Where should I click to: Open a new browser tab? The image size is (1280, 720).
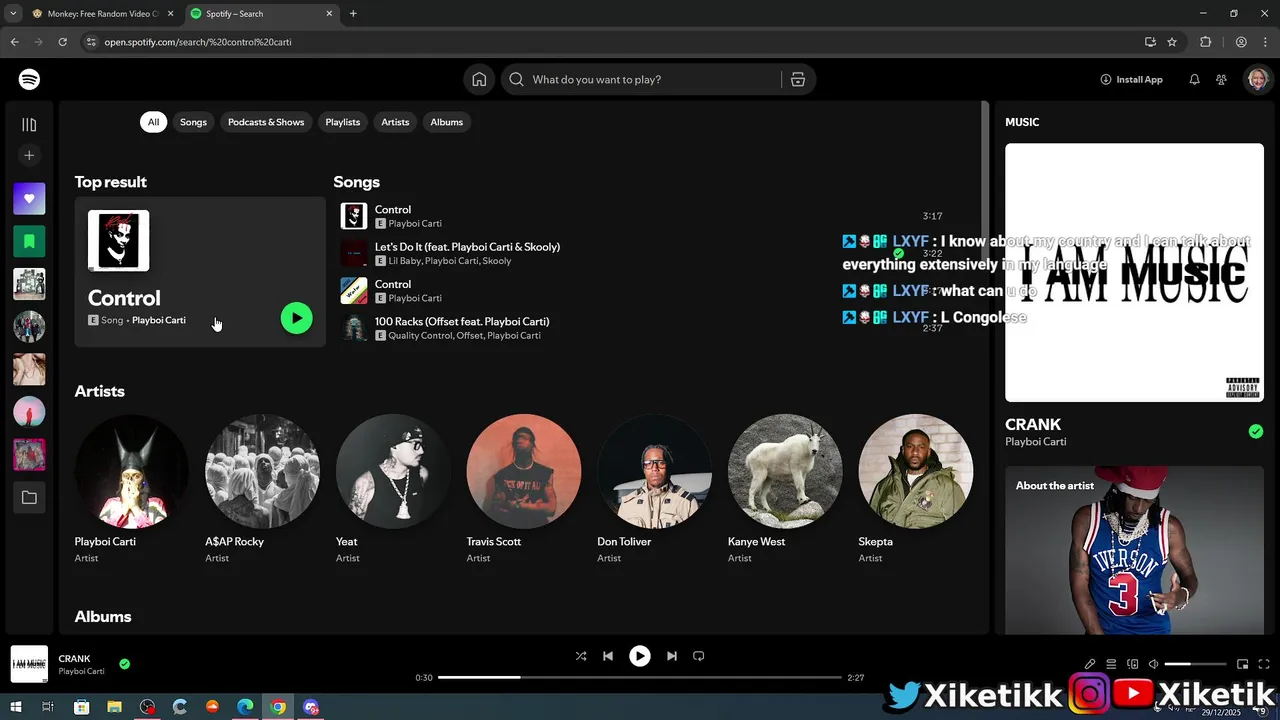353,14
